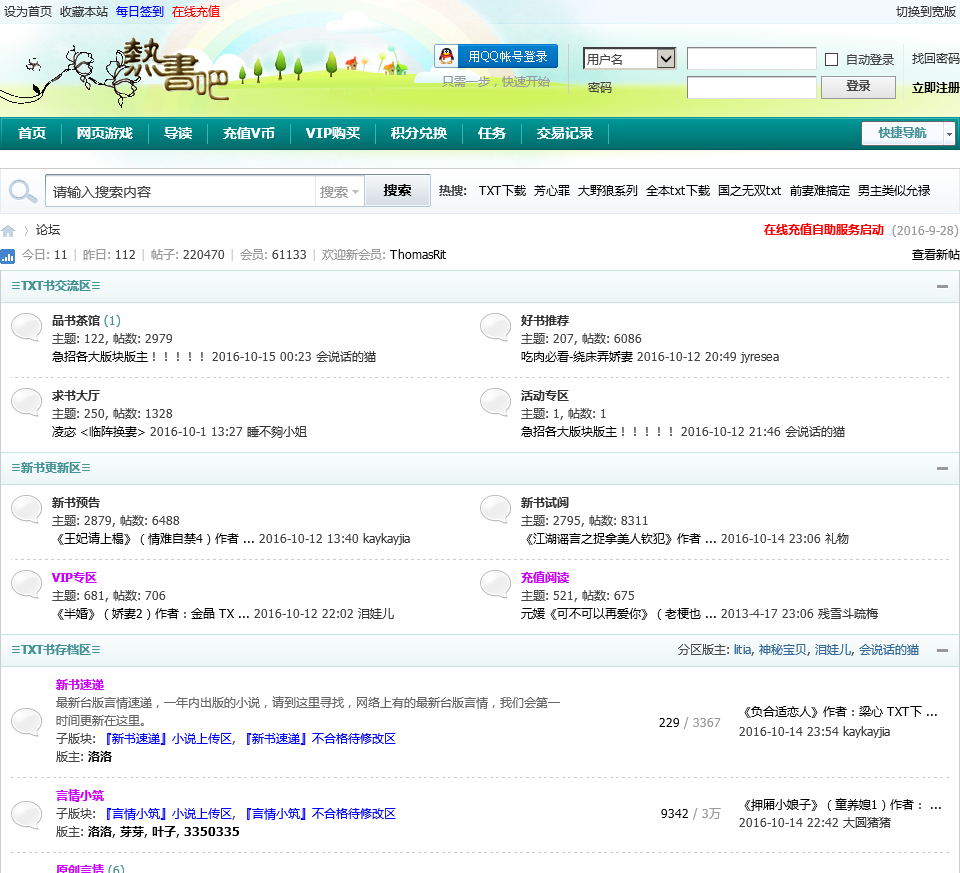Viewport: 960px width, 873px height.
Task: Click the home icon in the breadcrumb
Action: 8,231
